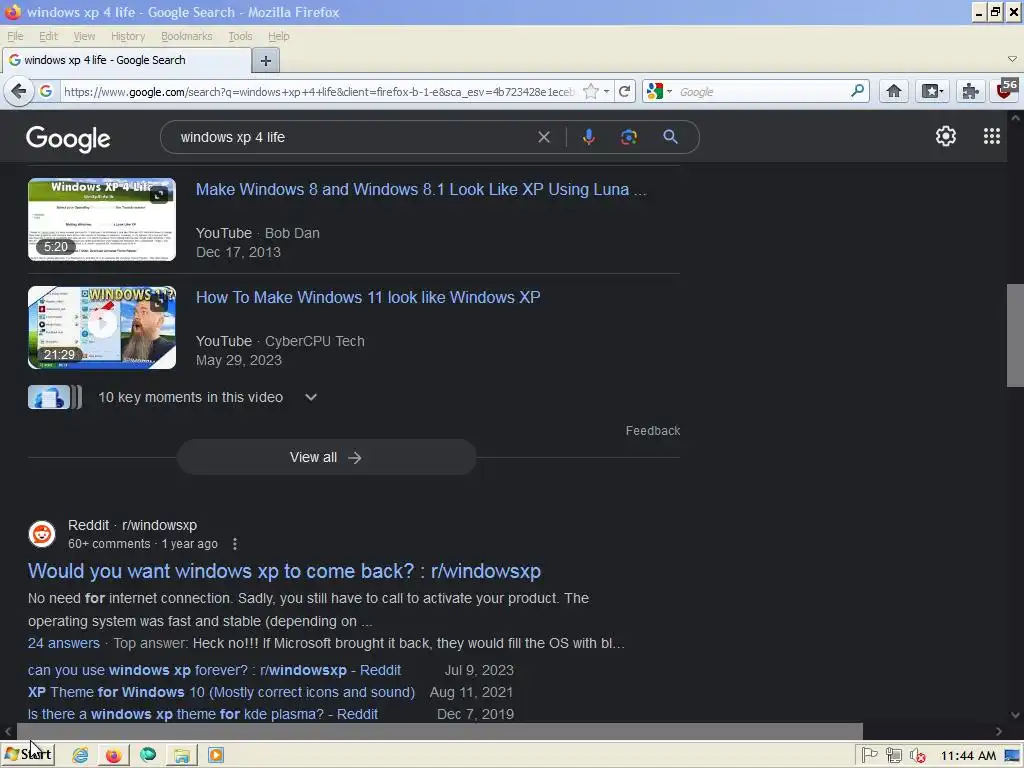This screenshot has height=768, width=1024.
Task: Click the Google logo
Action: click(x=68, y=138)
